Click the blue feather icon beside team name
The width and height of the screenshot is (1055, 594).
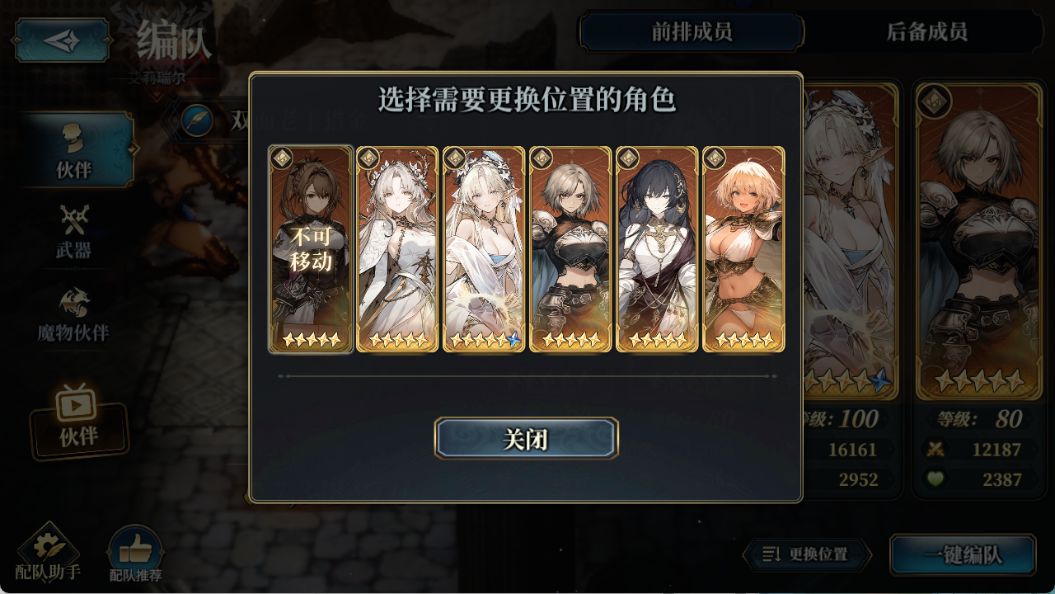pyautogui.click(x=198, y=122)
